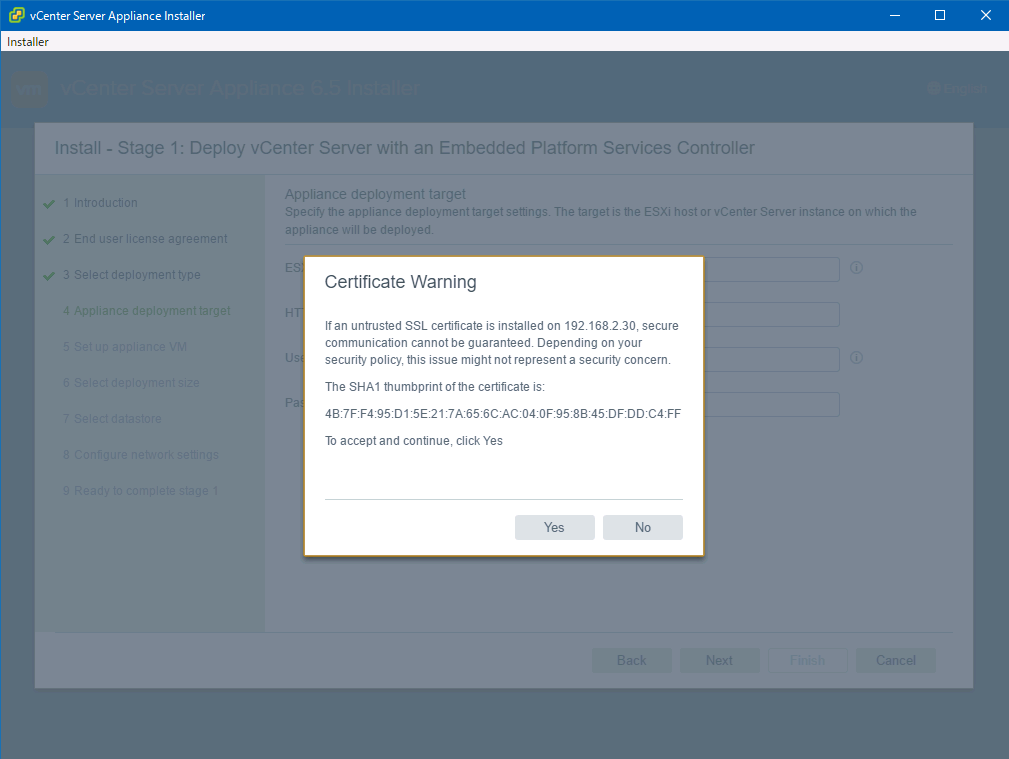Click the info icon beside User name field
The width and height of the screenshot is (1009, 759).
pos(856,358)
